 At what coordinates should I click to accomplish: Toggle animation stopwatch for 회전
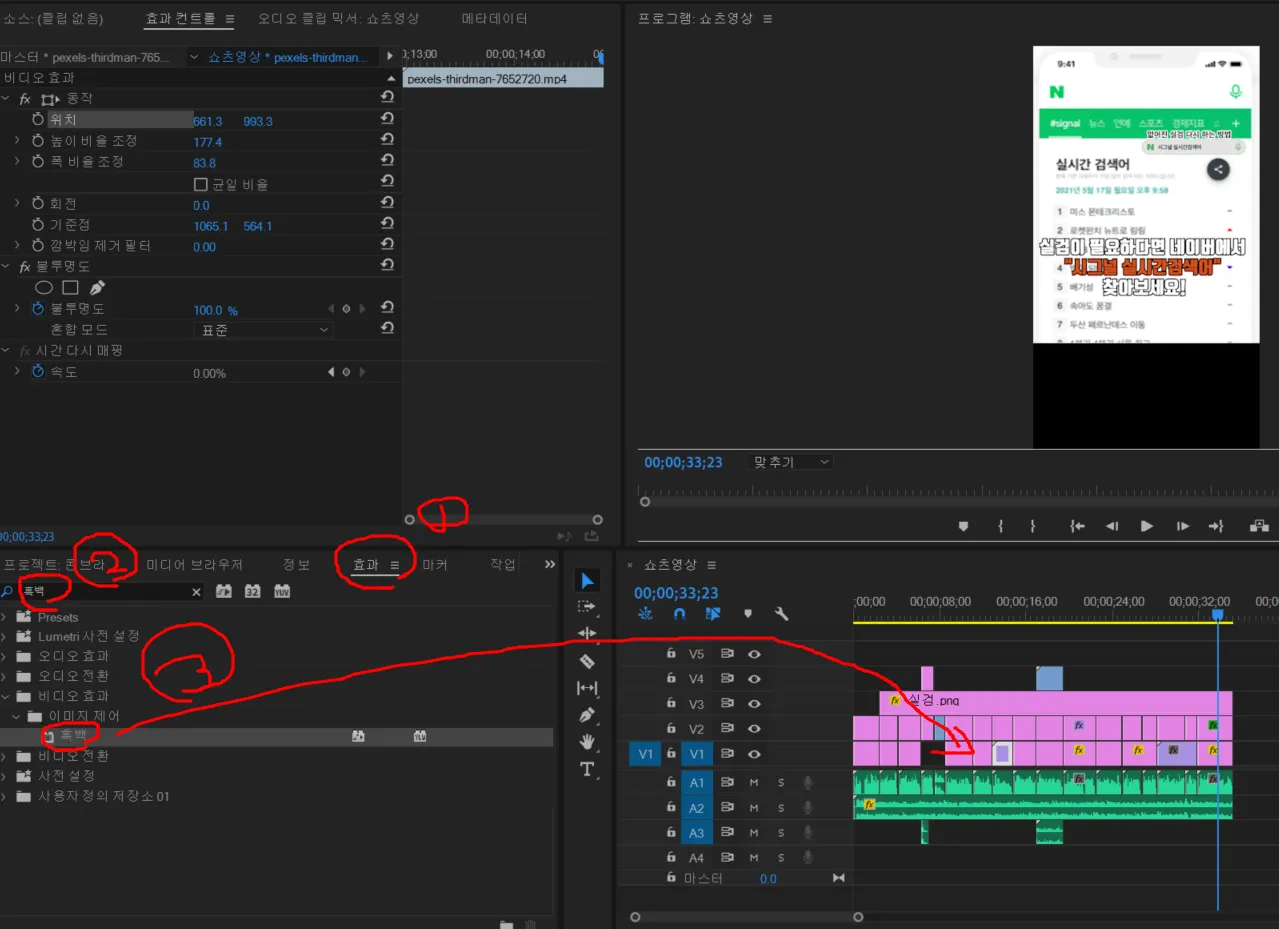coord(38,203)
